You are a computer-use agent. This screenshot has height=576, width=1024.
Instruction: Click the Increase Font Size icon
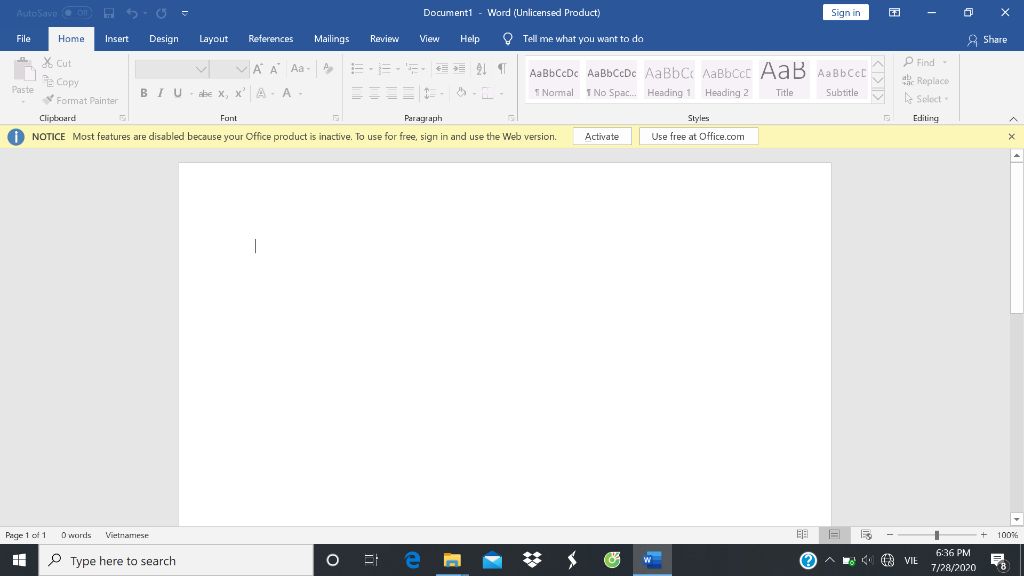257,69
